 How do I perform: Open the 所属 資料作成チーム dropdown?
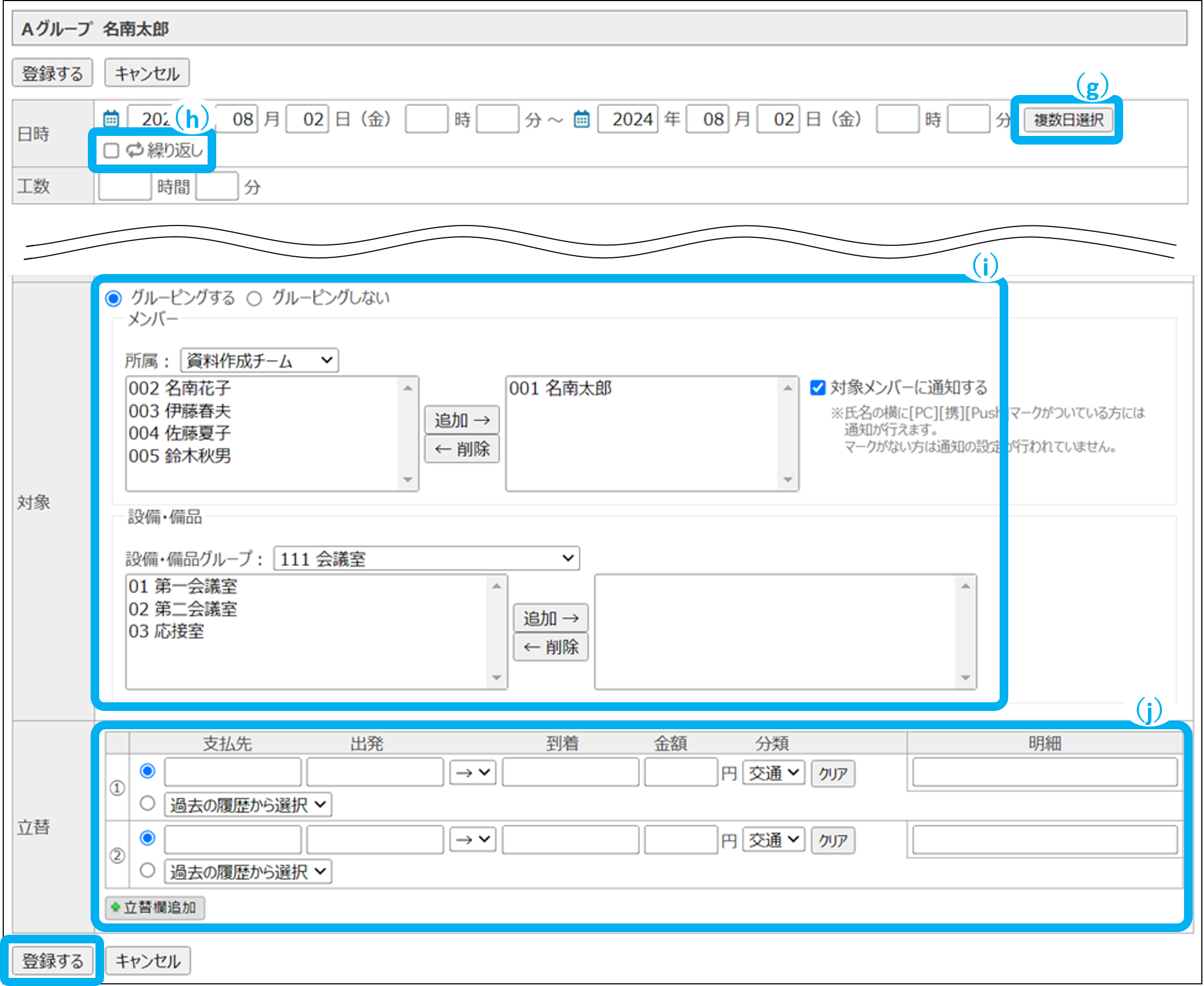259,361
